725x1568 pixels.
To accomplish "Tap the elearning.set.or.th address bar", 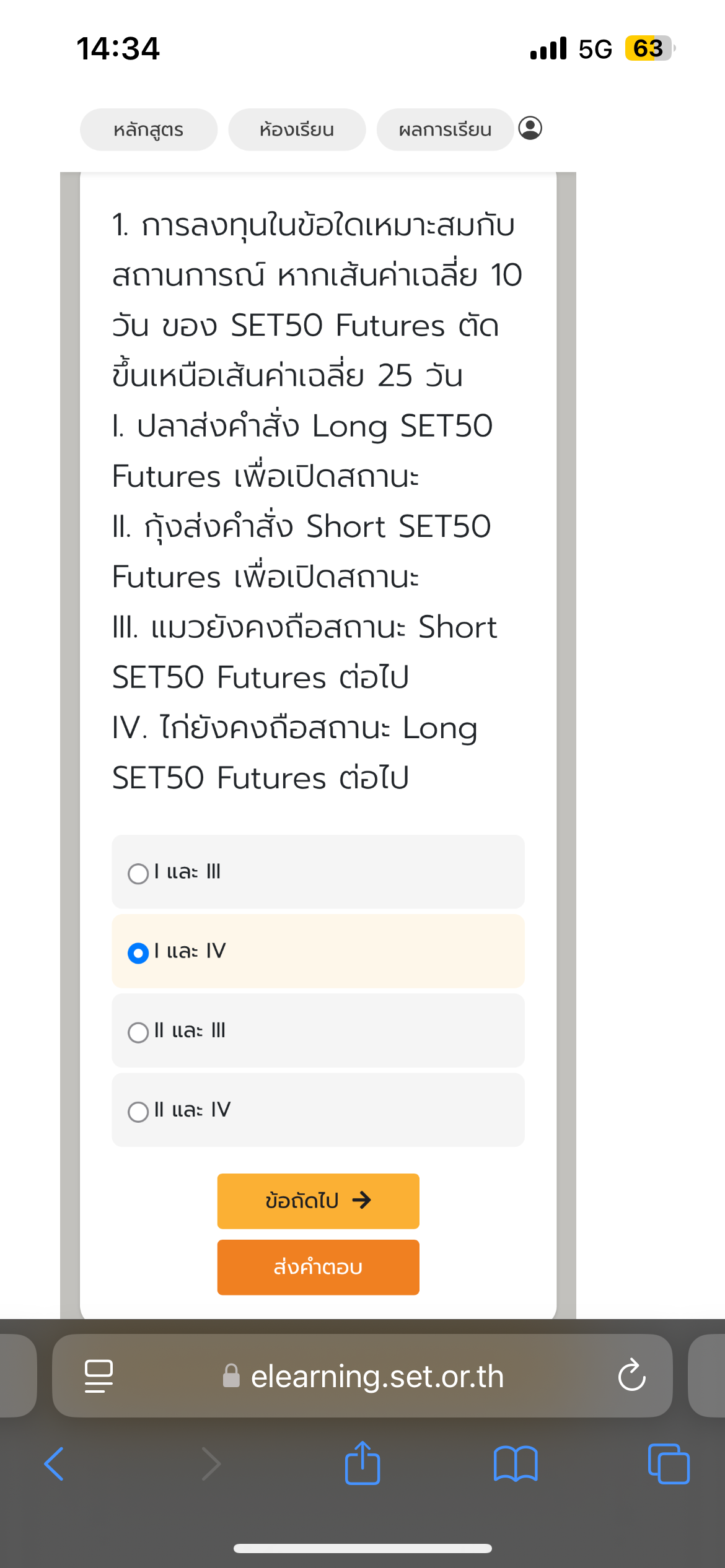I will pyautogui.click(x=377, y=1376).
